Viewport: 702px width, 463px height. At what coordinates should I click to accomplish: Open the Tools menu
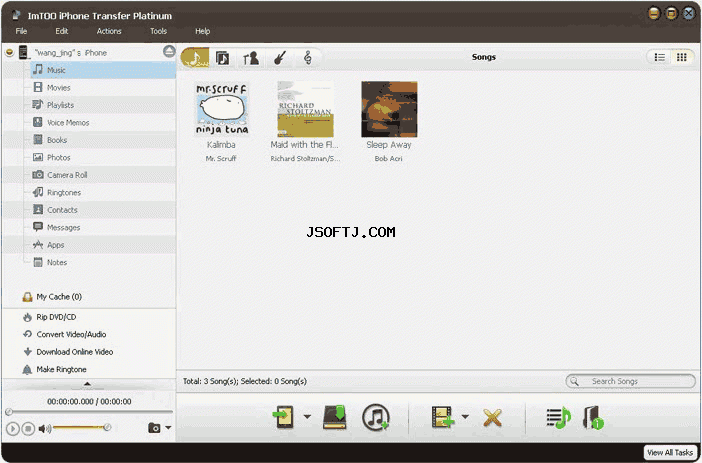tap(158, 31)
